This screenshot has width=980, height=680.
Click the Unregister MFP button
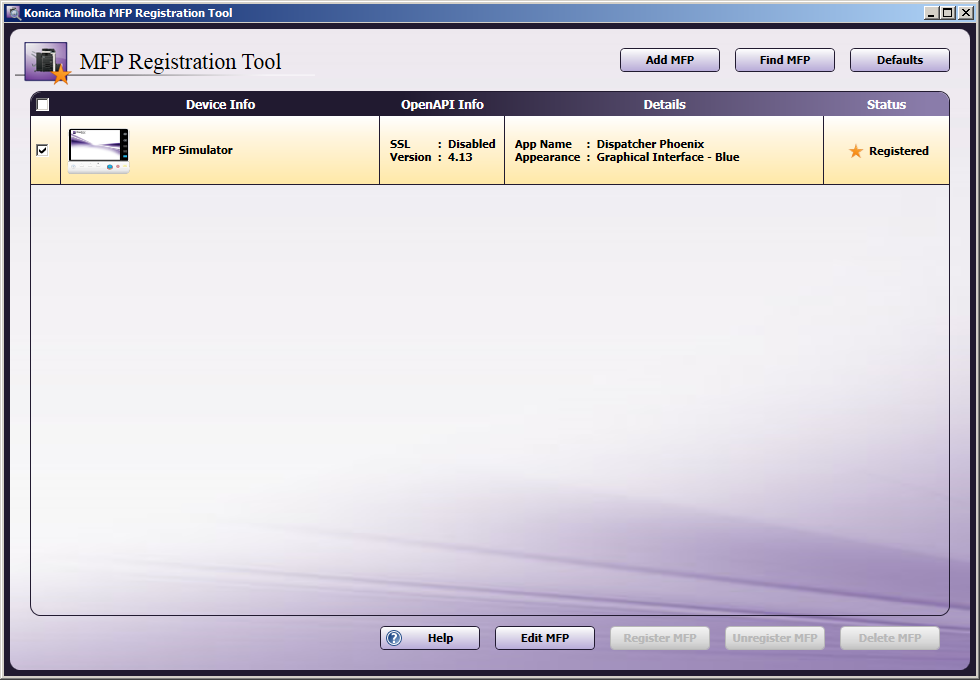tap(774, 638)
